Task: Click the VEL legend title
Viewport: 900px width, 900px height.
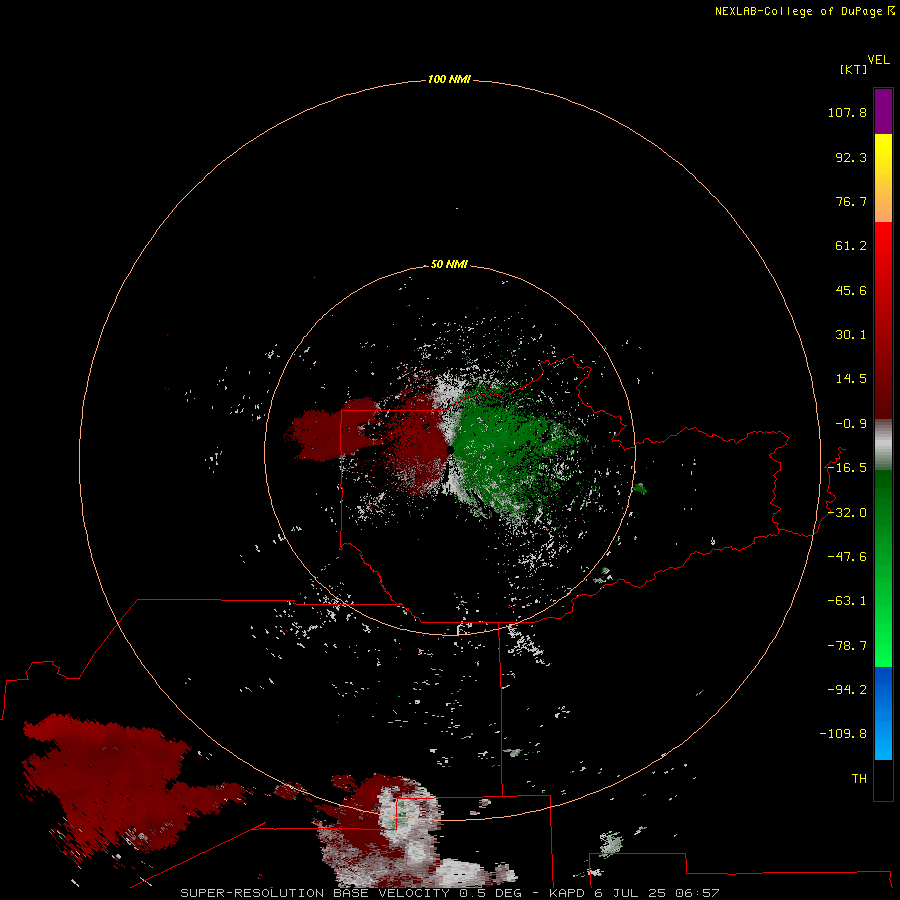Action: (878, 60)
